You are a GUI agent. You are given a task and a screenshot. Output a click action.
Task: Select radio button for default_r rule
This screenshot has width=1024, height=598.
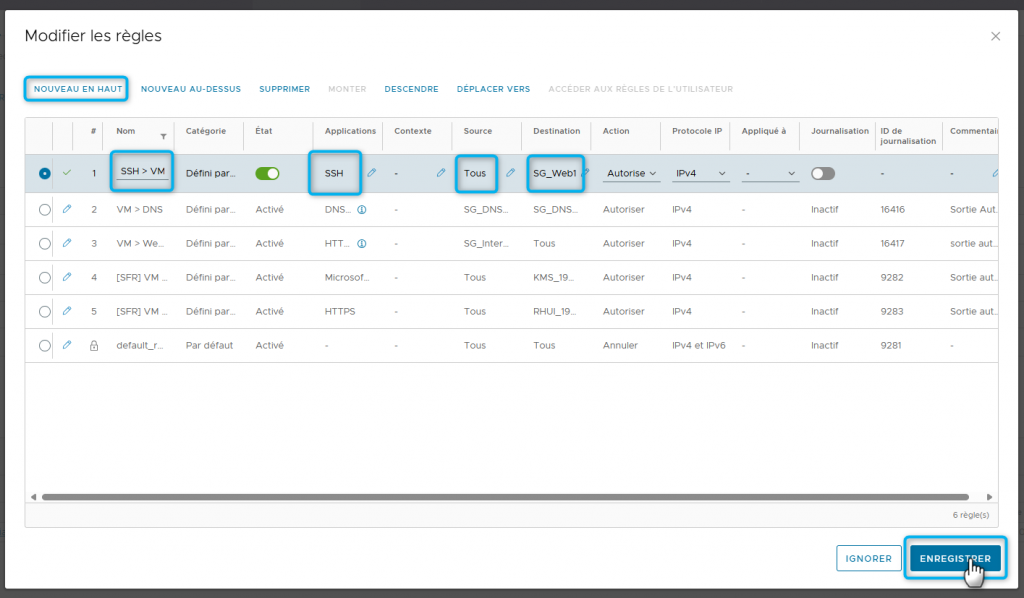click(44, 345)
